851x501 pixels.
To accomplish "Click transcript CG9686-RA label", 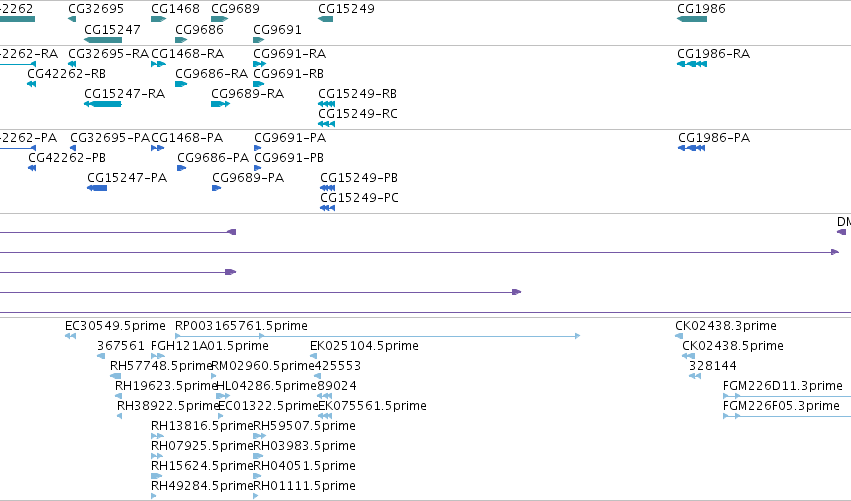I will click(212, 74).
